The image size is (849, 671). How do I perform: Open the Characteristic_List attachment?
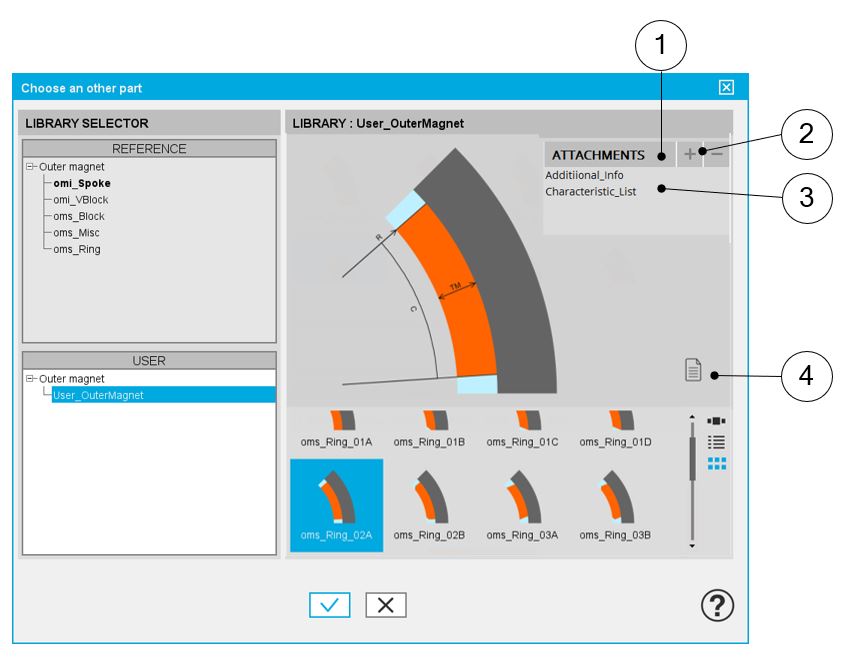[590, 191]
